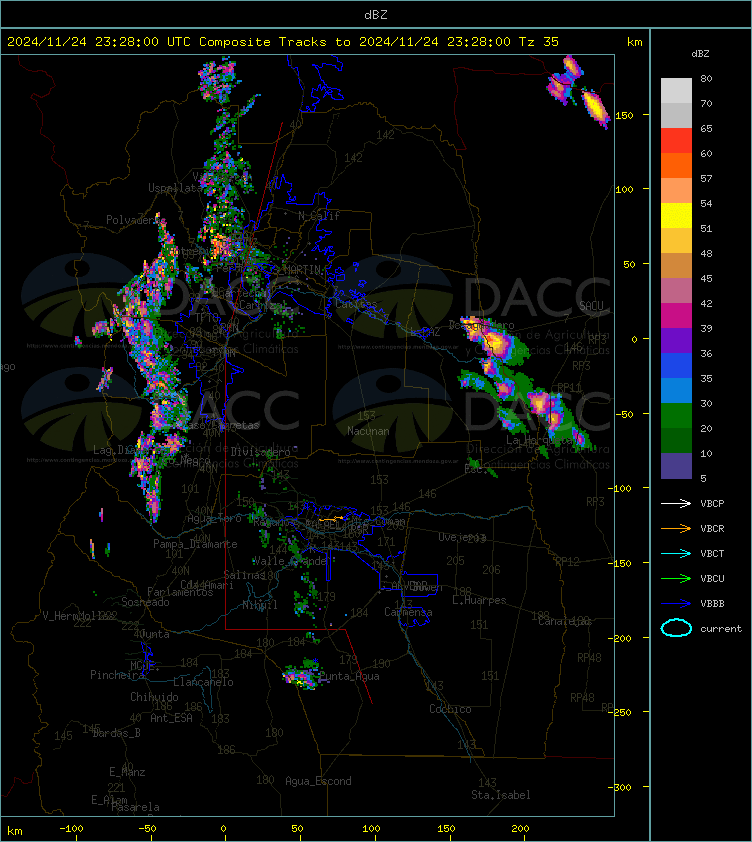Click the Chihuido map label
Viewport: 752px width, 842px height.
pyautogui.click(x=154, y=696)
